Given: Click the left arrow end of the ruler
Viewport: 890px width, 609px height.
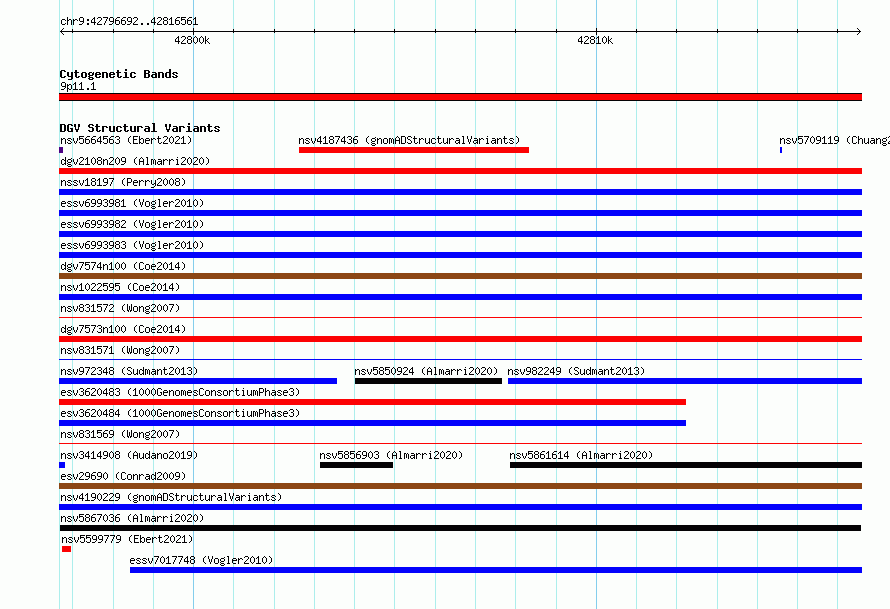Looking at the screenshot, I should click(63, 31).
